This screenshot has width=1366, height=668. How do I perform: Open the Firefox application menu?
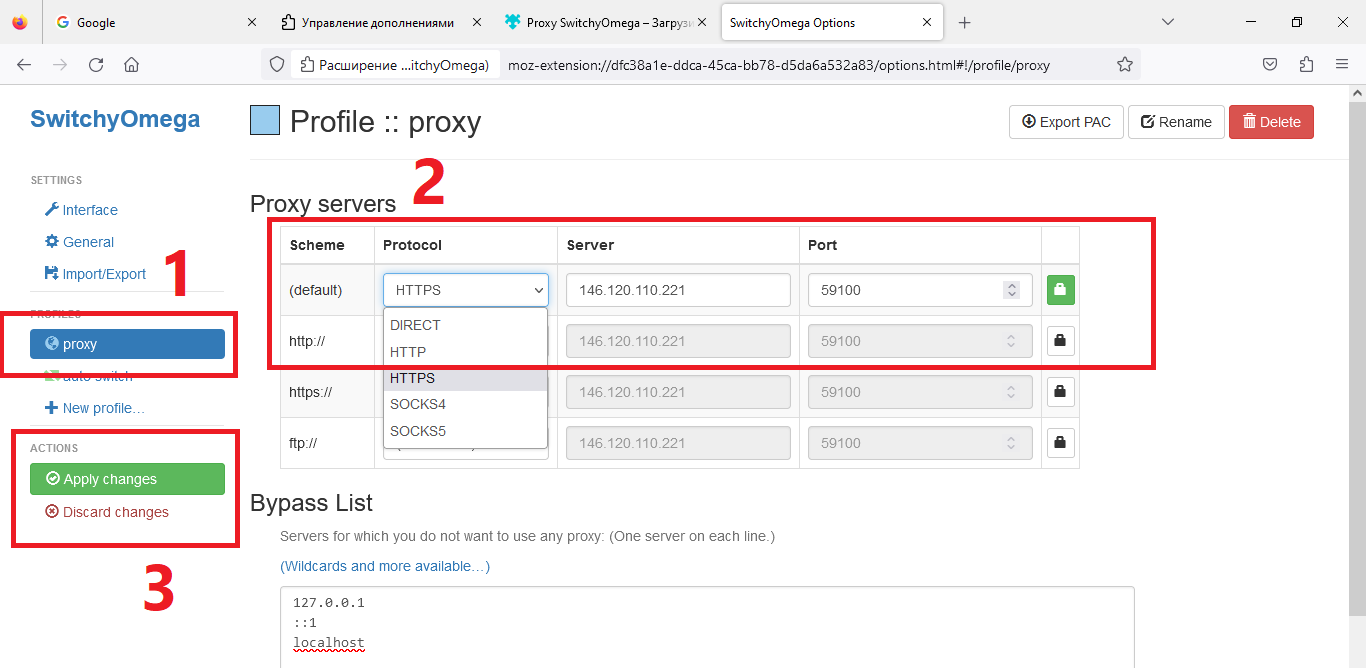[1342, 65]
